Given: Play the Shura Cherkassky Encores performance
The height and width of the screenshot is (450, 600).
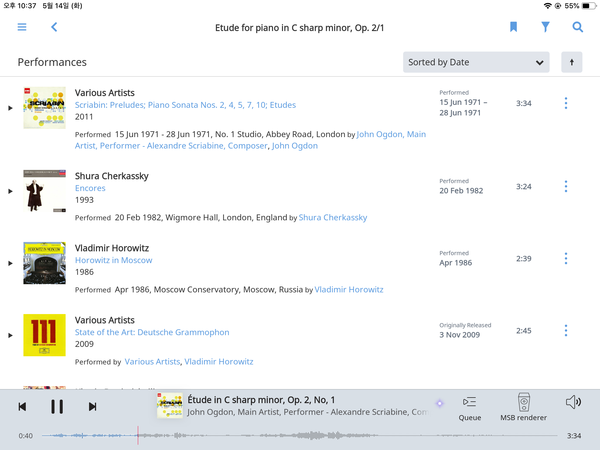Looking at the screenshot, I should point(10,191).
